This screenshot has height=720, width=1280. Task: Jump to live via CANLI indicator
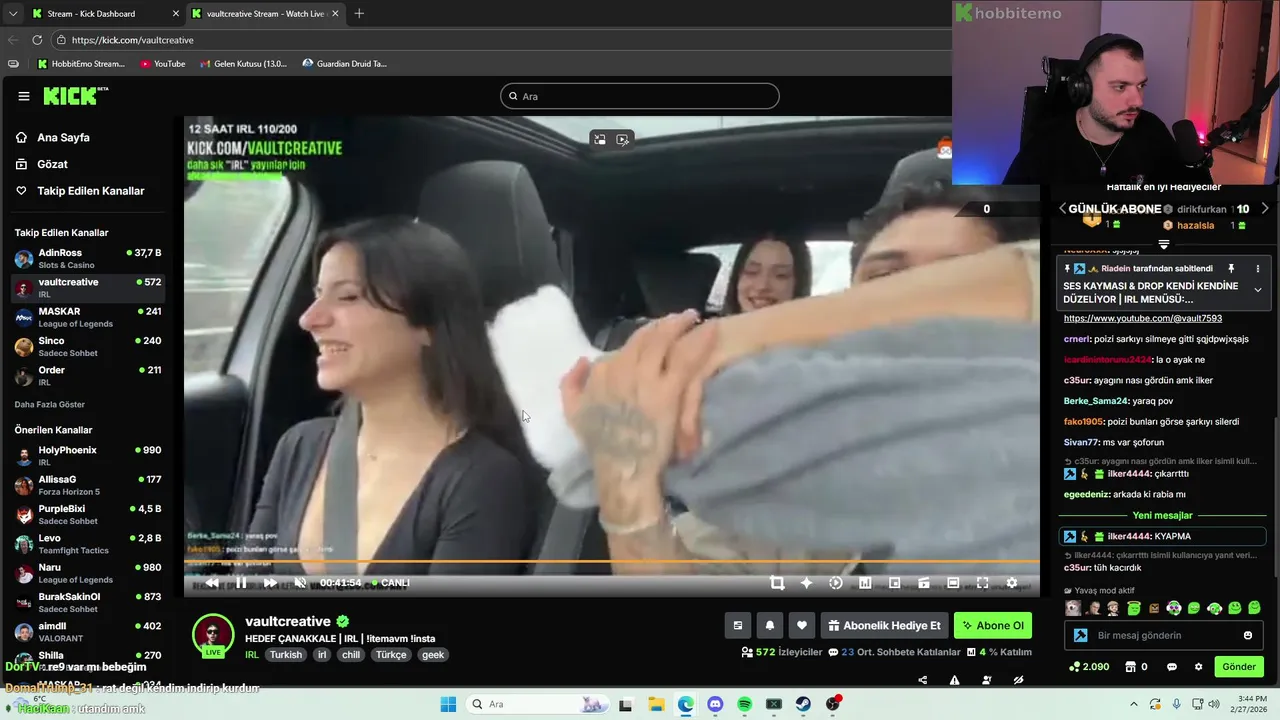point(391,583)
